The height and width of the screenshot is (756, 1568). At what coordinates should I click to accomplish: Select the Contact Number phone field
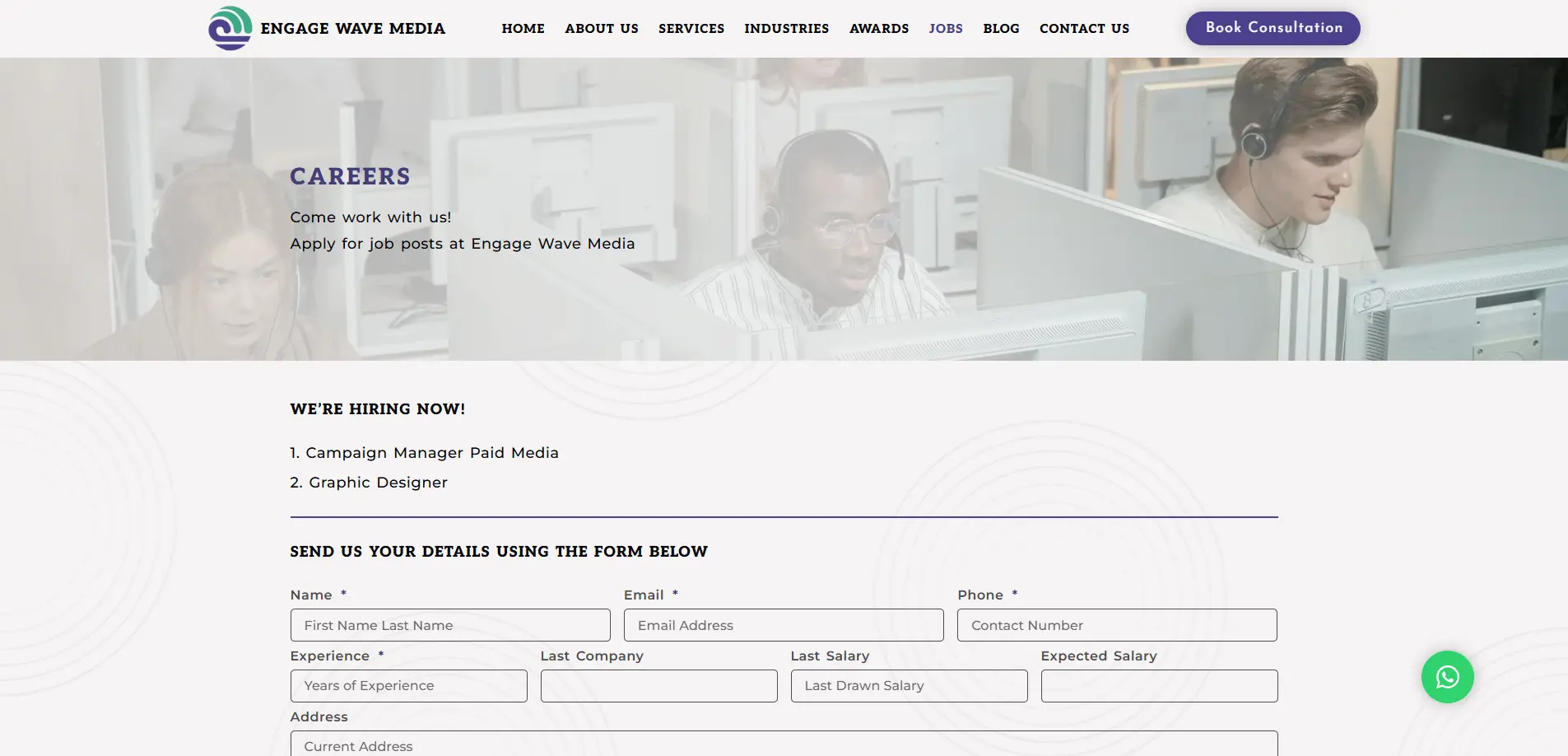(x=1117, y=625)
